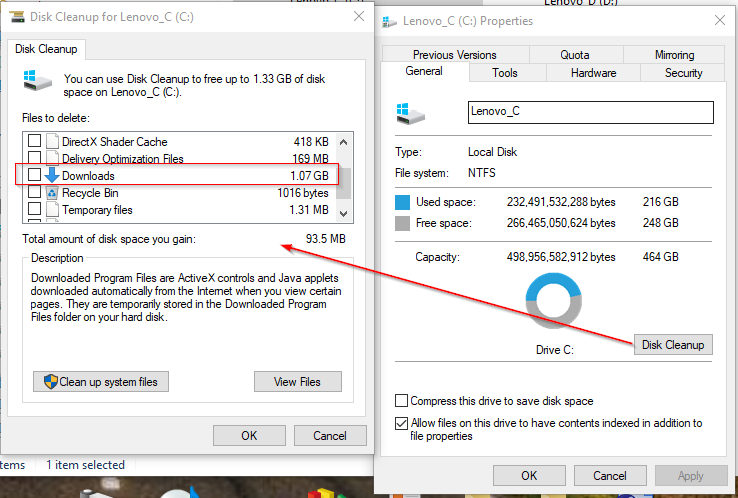Viewport: 738px width, 498px height.
Task: Click the drive icon beside cleanup summary
Action: (37, 80)
